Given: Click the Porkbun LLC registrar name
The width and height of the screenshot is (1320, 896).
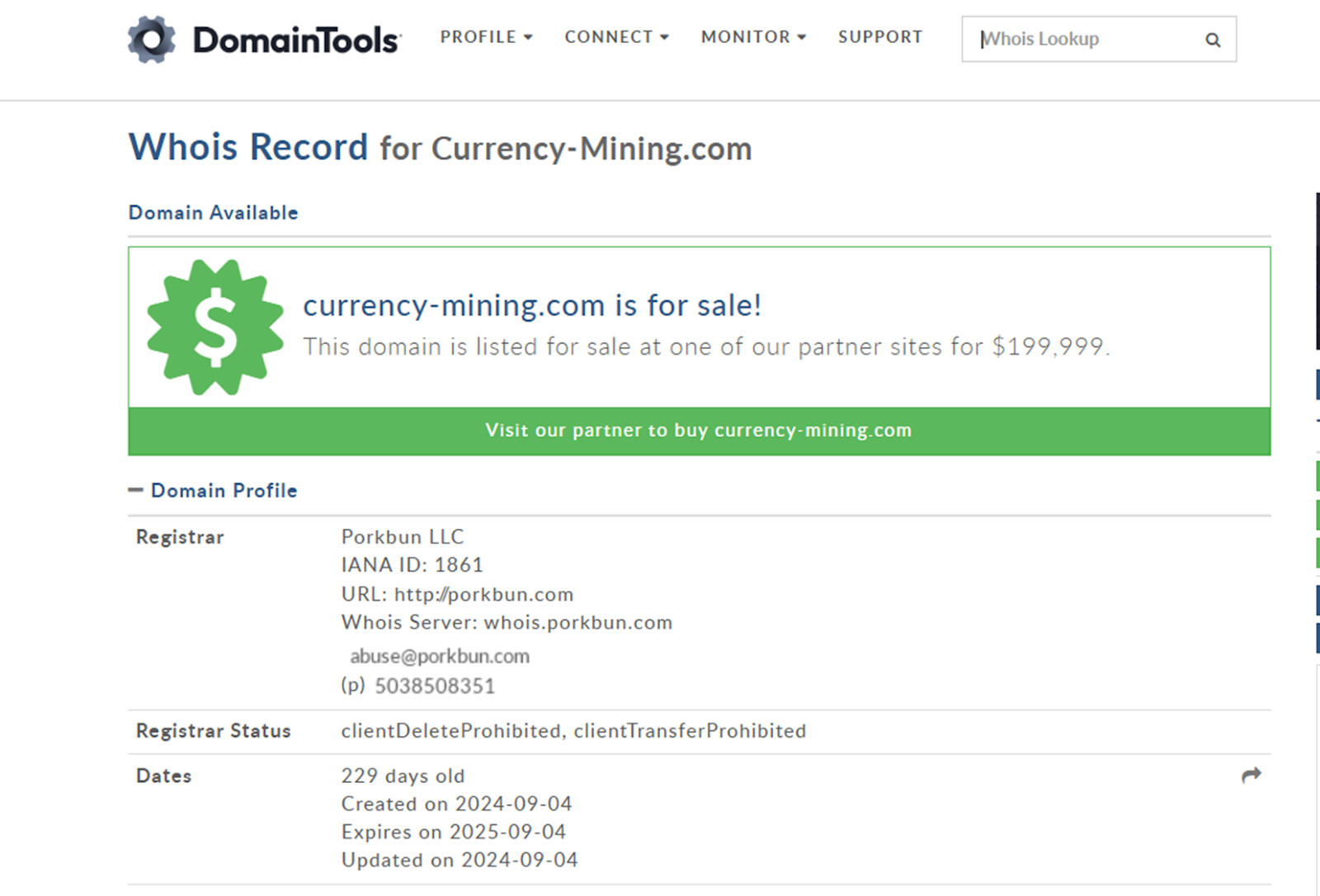Looking at the screenshot, I should click(x=403, y=537).
